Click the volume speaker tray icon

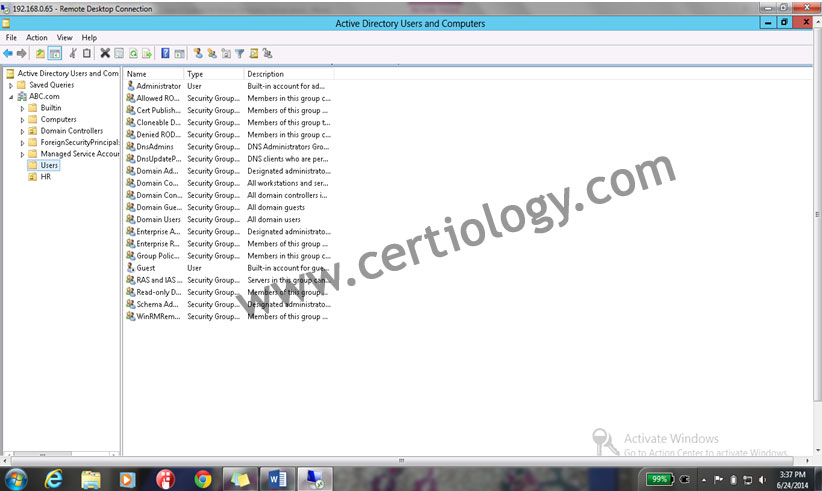point(762,479)
